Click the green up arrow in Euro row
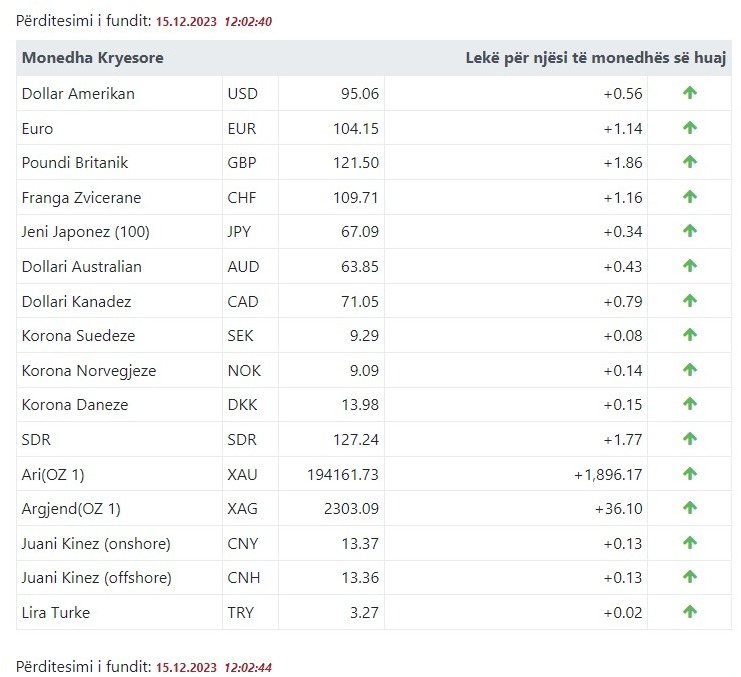 coord(689,128)
